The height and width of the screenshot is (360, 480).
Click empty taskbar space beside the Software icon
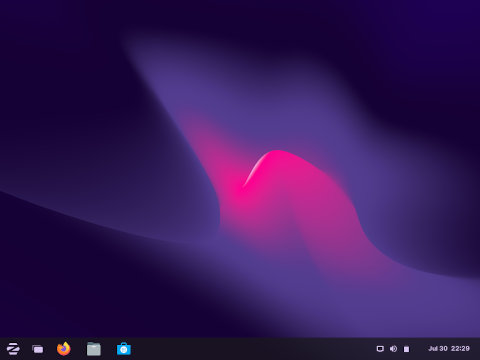[250, 349]
